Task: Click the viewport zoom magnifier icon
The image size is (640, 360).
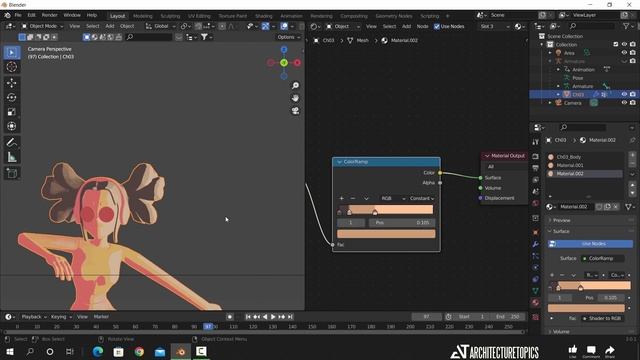Action: 295,85
